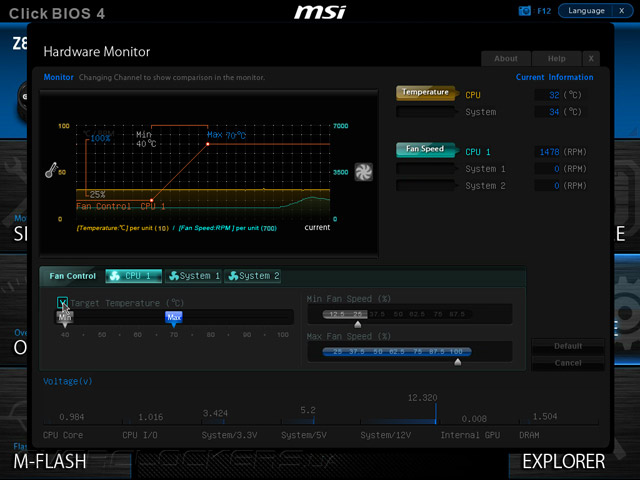Click the fan icon beside the graph
This screenshot has width=640, height=480.
363,172
